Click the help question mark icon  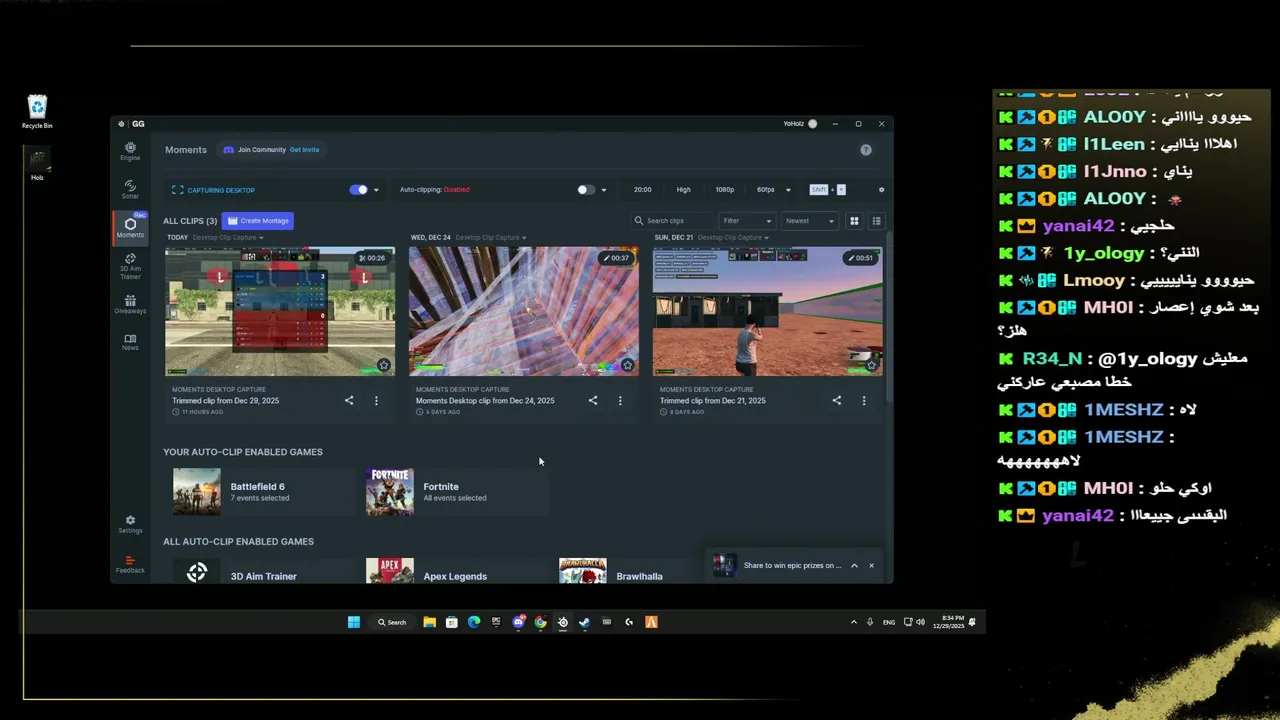866,150
